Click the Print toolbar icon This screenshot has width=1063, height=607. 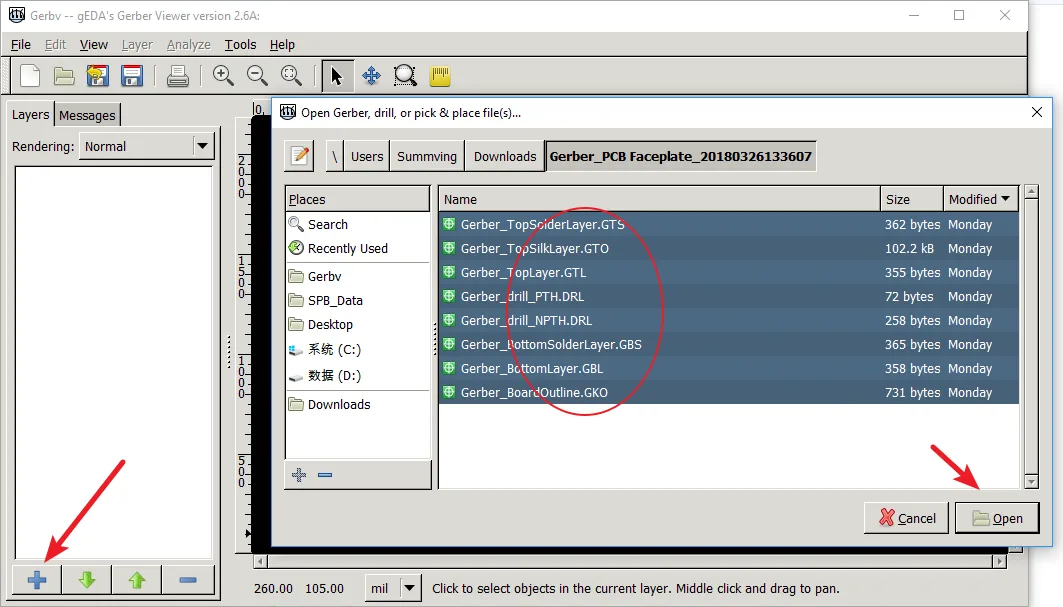[x=178, y=76]
